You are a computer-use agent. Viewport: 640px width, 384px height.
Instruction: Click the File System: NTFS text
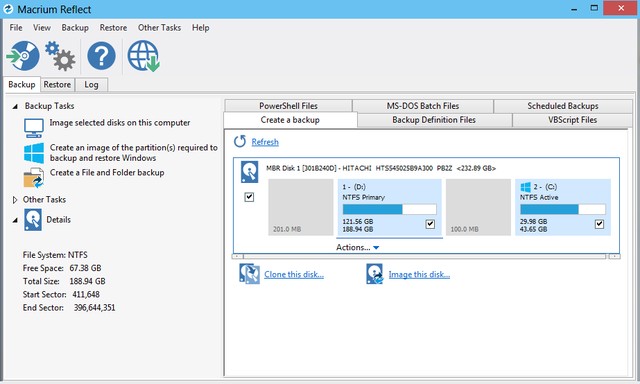point(55,255)
